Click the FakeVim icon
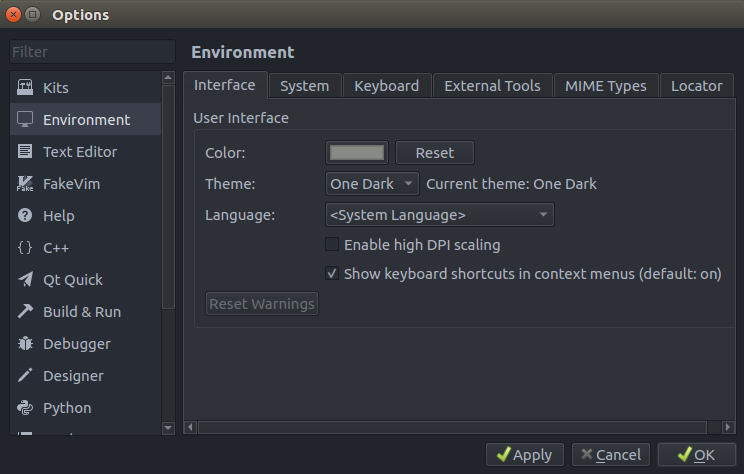 pyautogui.click(x=25, y=183)
